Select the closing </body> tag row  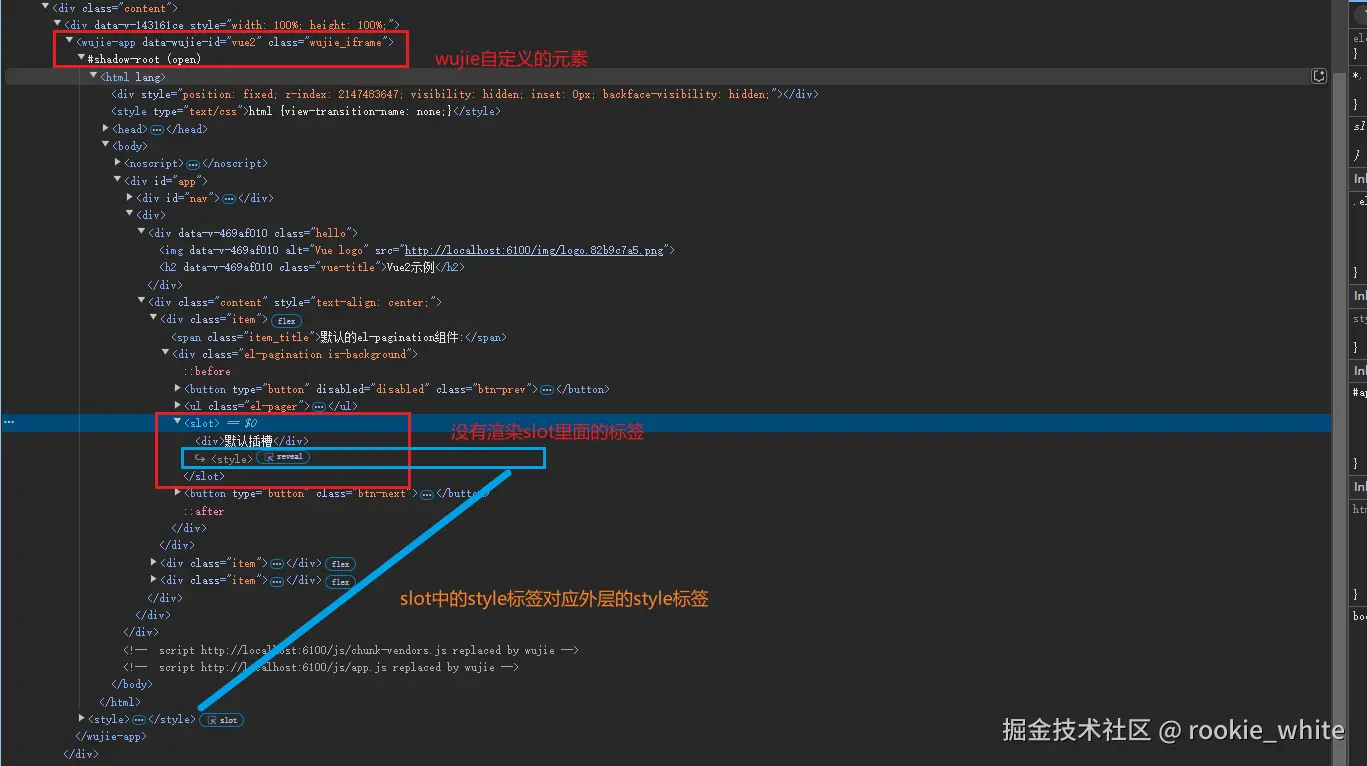tap(132, 685)
